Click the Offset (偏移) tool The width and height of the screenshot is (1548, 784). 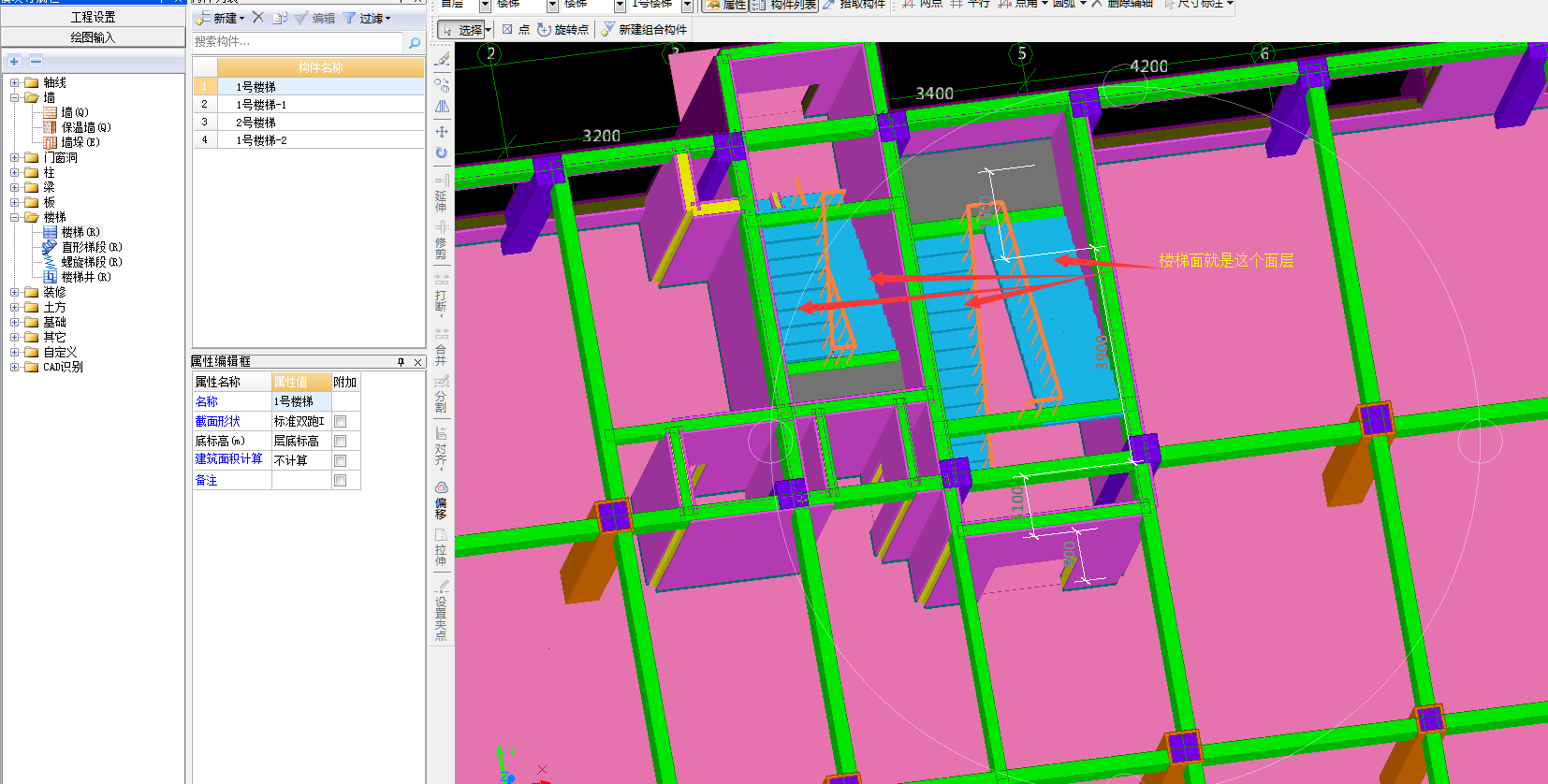tap(442, 501)
